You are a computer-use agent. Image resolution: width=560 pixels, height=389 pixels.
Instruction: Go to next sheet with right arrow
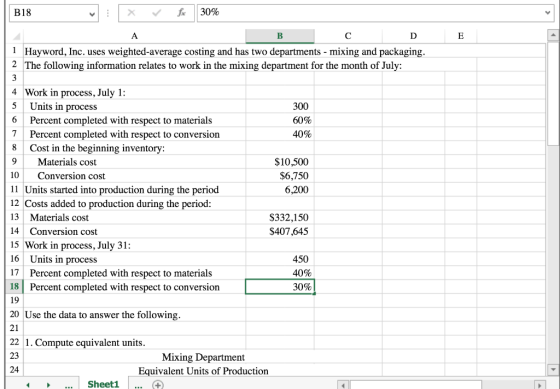pyautogui.click(x=48, y=385)
